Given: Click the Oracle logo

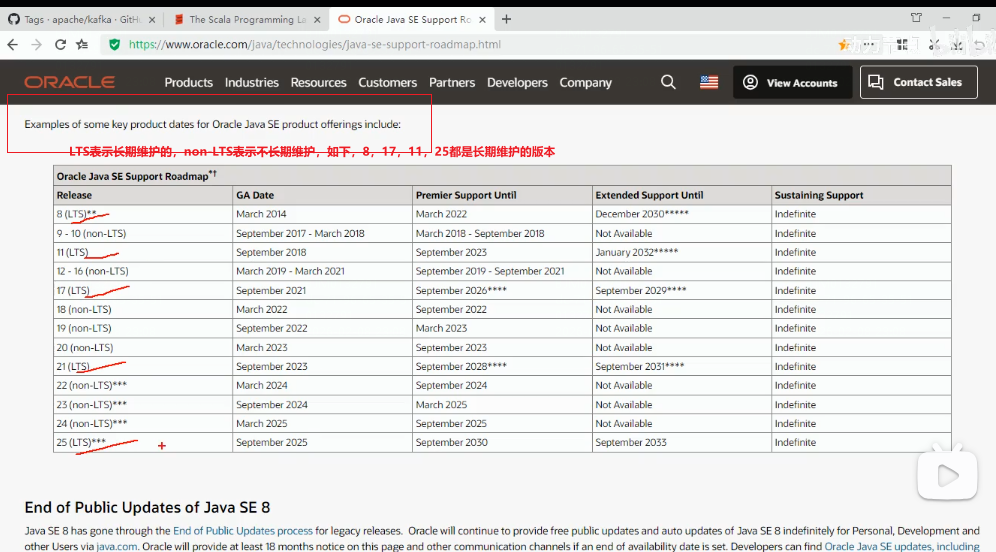Looking at the screenshot, I should click(x=69, y=82).
